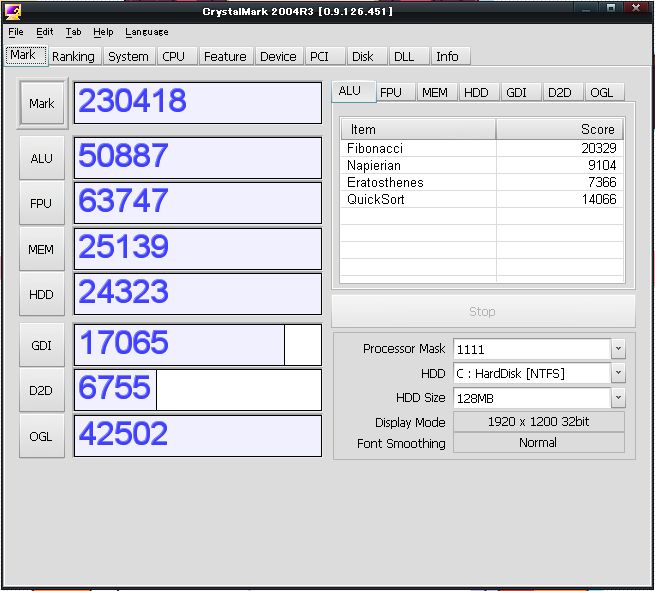655x591 pixels.
Task: Switch to the DLL tab
Action: tap(409, 56)
